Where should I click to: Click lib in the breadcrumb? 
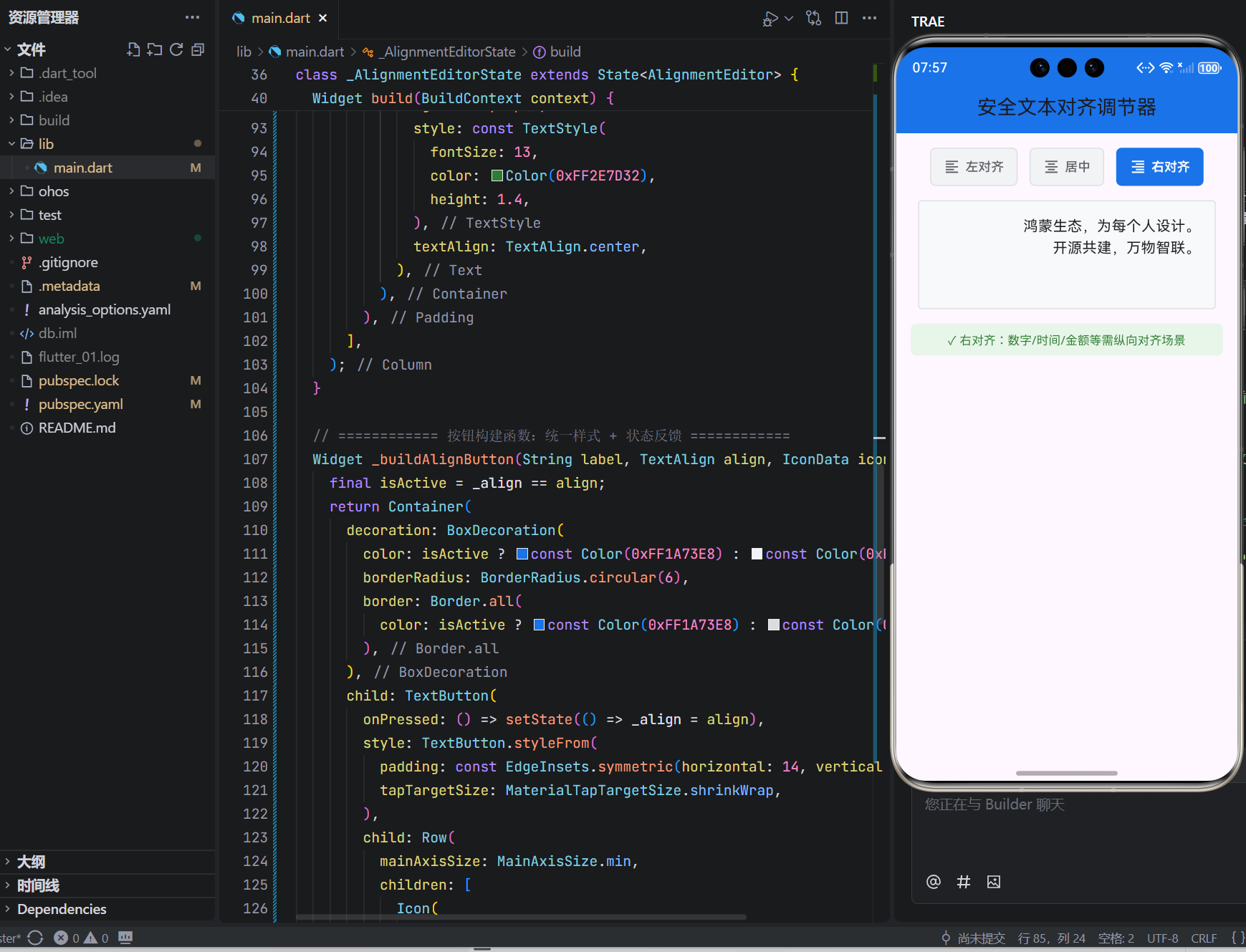point(244,52)
